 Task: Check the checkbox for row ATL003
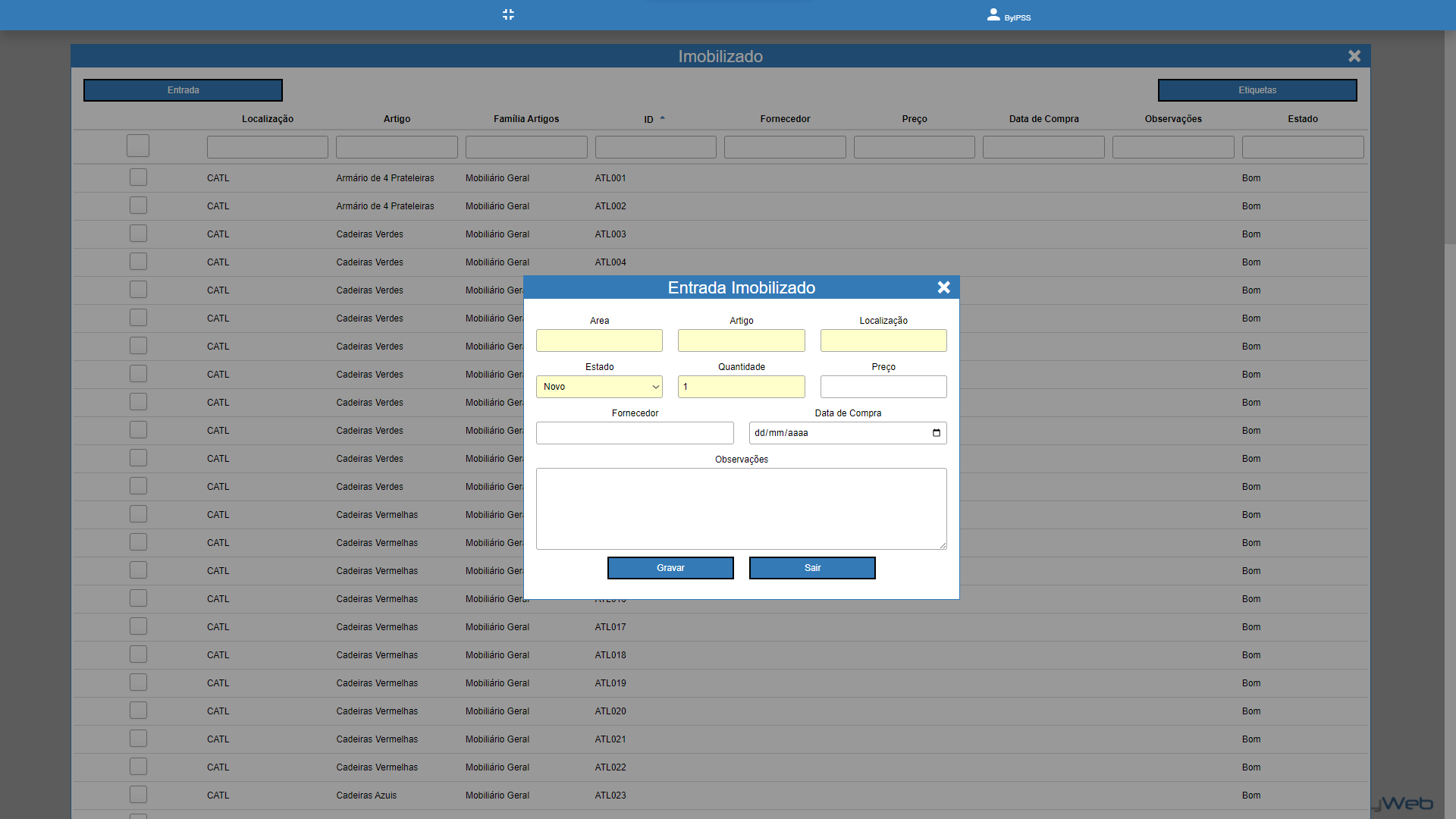click(138, 234)
